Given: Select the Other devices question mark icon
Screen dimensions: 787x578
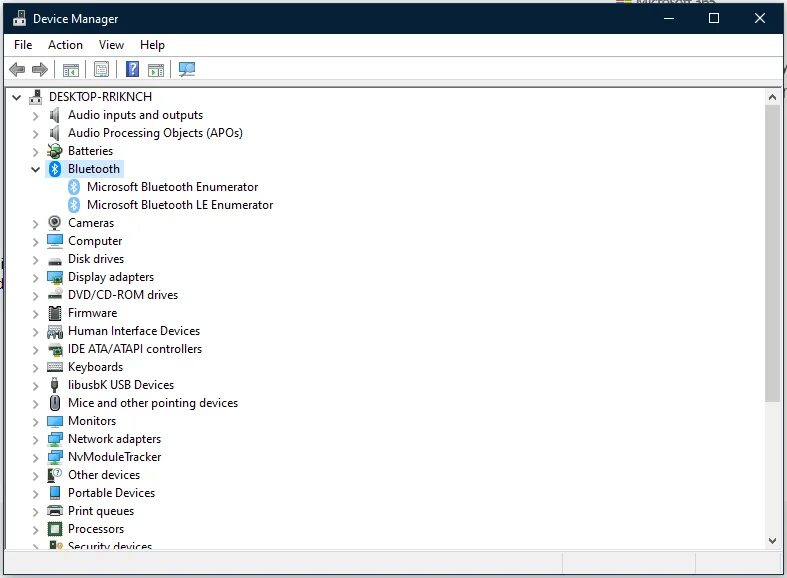Looking at the screenshot, I should coord(55,475).
